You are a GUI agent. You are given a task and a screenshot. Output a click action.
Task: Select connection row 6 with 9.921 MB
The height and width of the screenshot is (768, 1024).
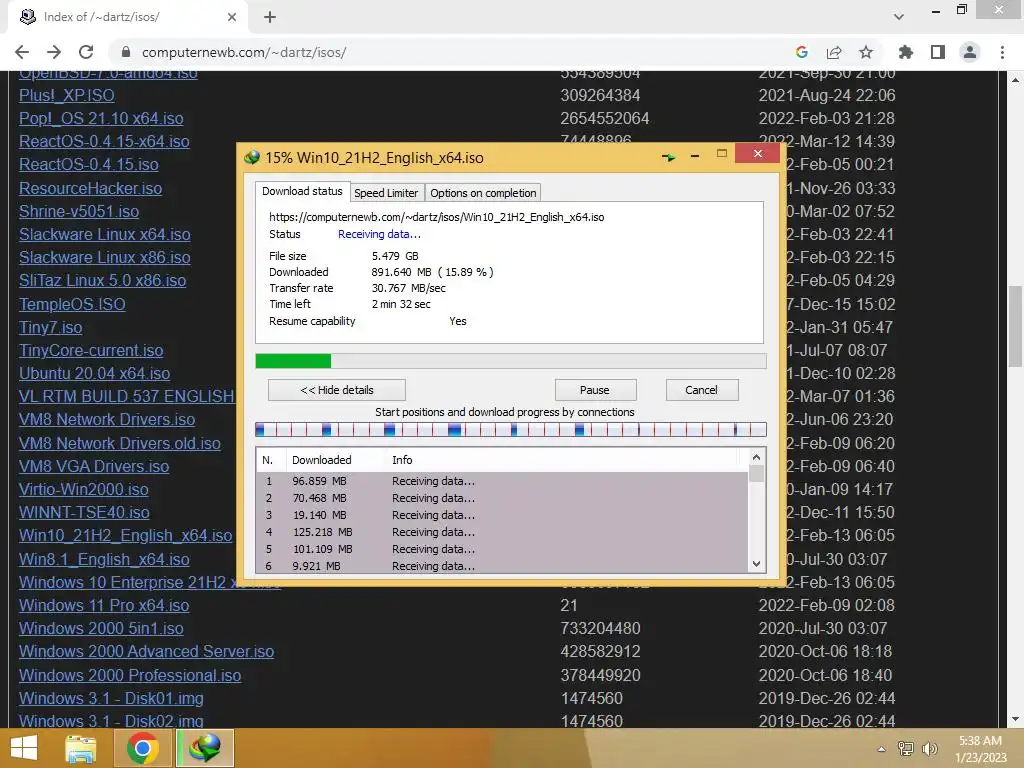tap(502, 566)
